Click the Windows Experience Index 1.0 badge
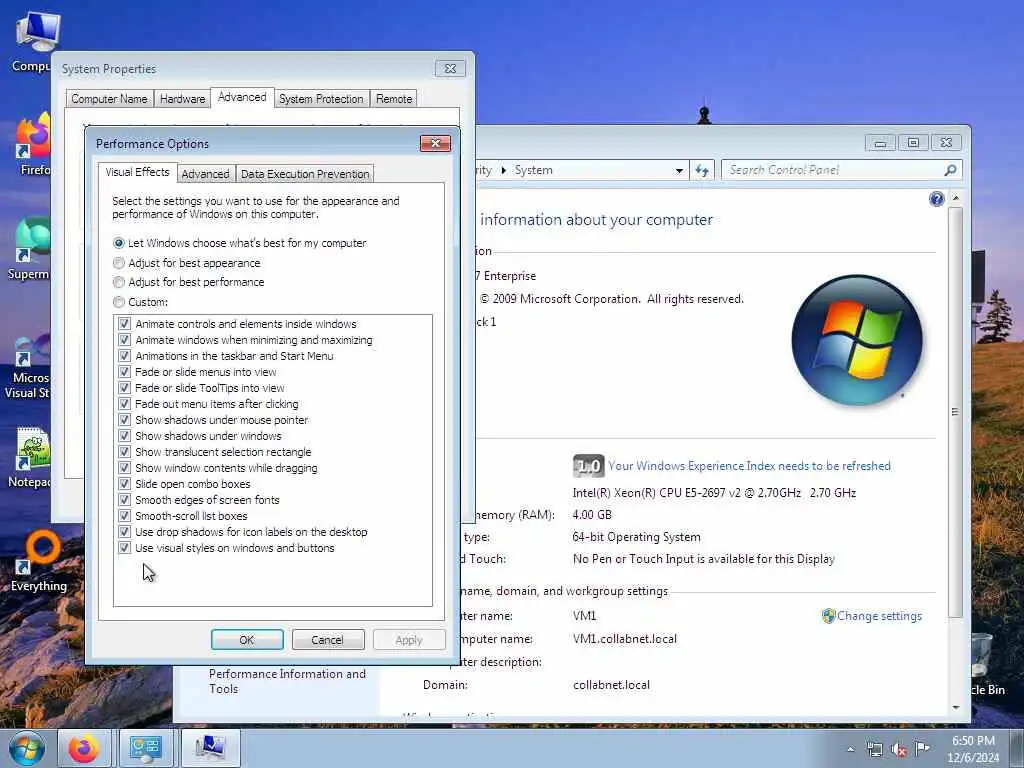 [x=588, y=466]
